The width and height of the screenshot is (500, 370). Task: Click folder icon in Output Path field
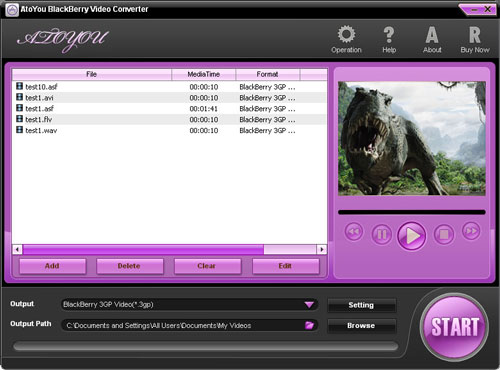(309, 325)
